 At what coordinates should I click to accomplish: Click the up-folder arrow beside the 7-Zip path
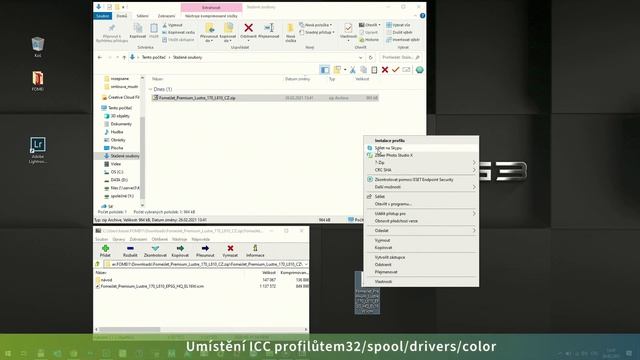98,264
